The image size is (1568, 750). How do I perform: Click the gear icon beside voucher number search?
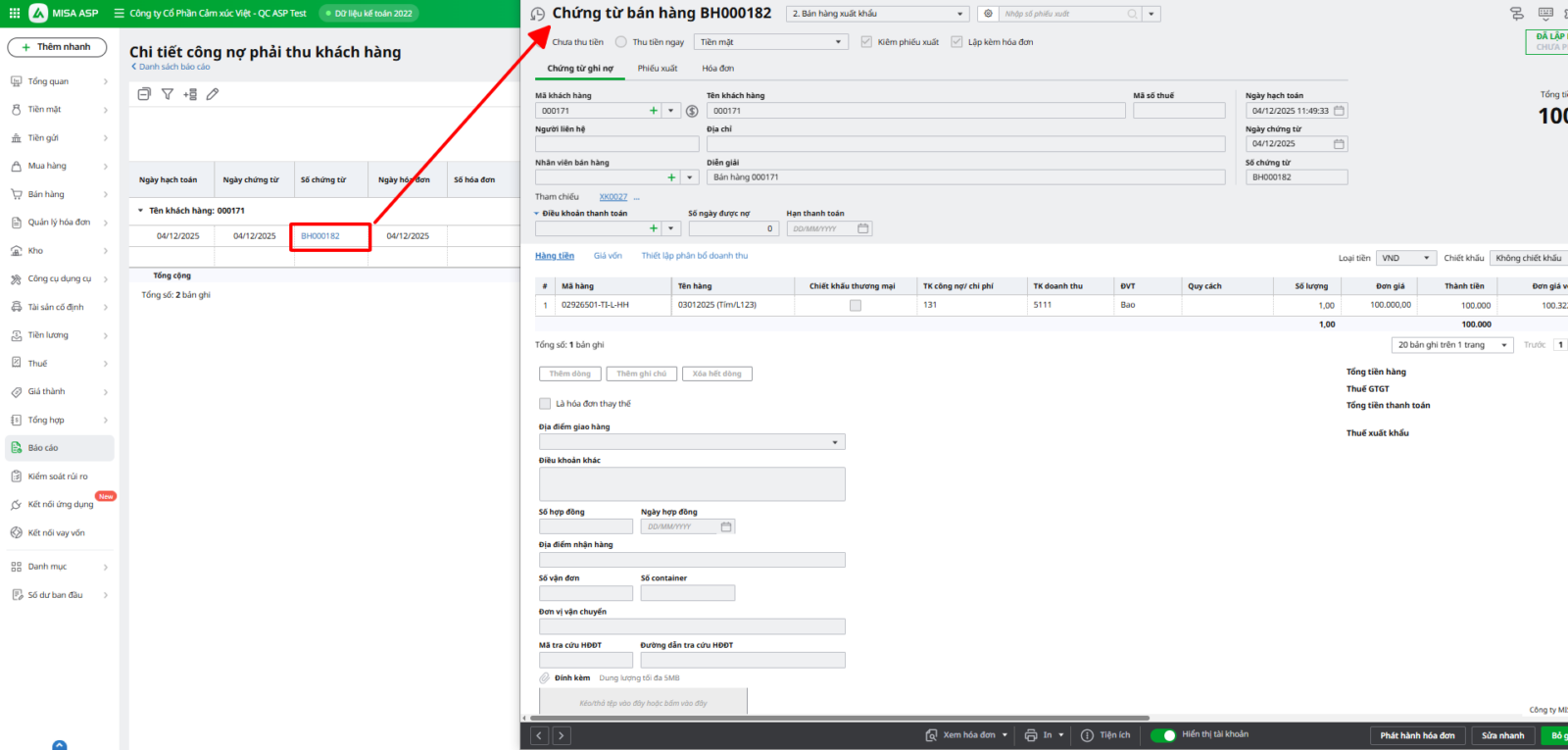coord(988,14)
